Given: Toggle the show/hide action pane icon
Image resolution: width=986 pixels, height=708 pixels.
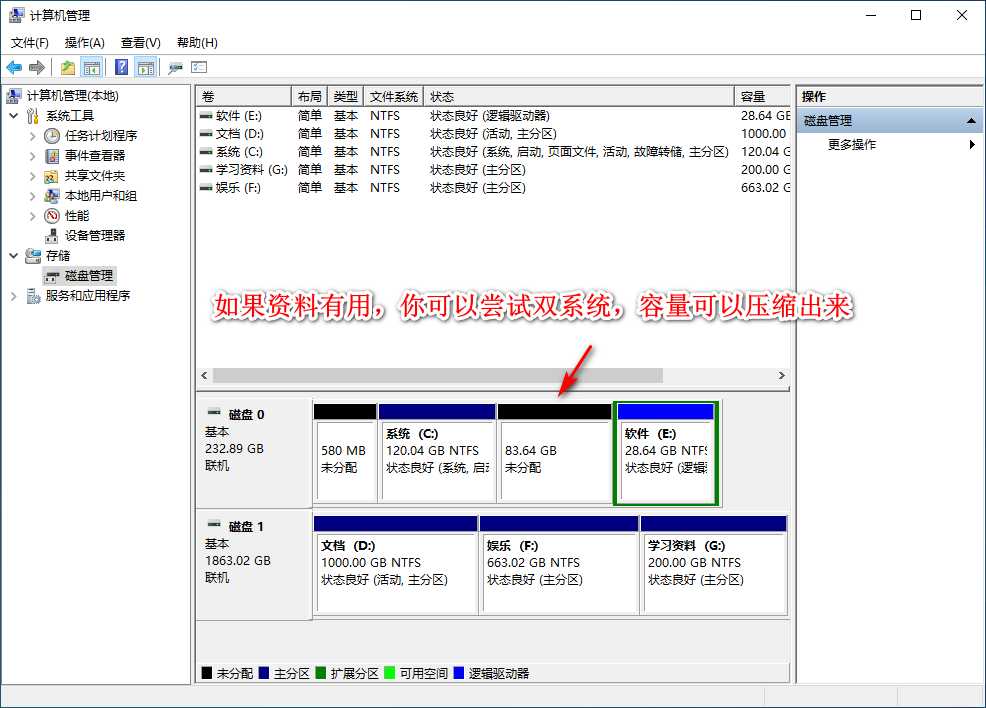Looking at the screenshot, I should point(145,67).
